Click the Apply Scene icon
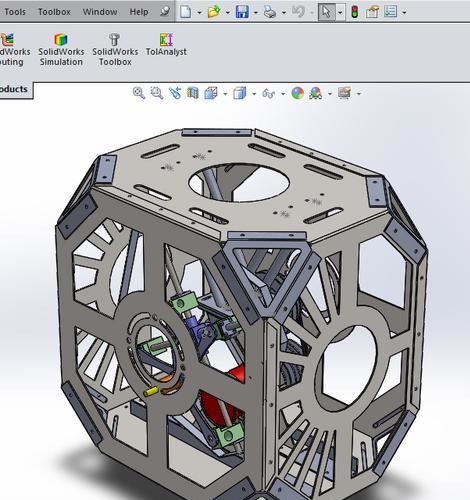Screen dimensions: 470x500 pos(315,93)
